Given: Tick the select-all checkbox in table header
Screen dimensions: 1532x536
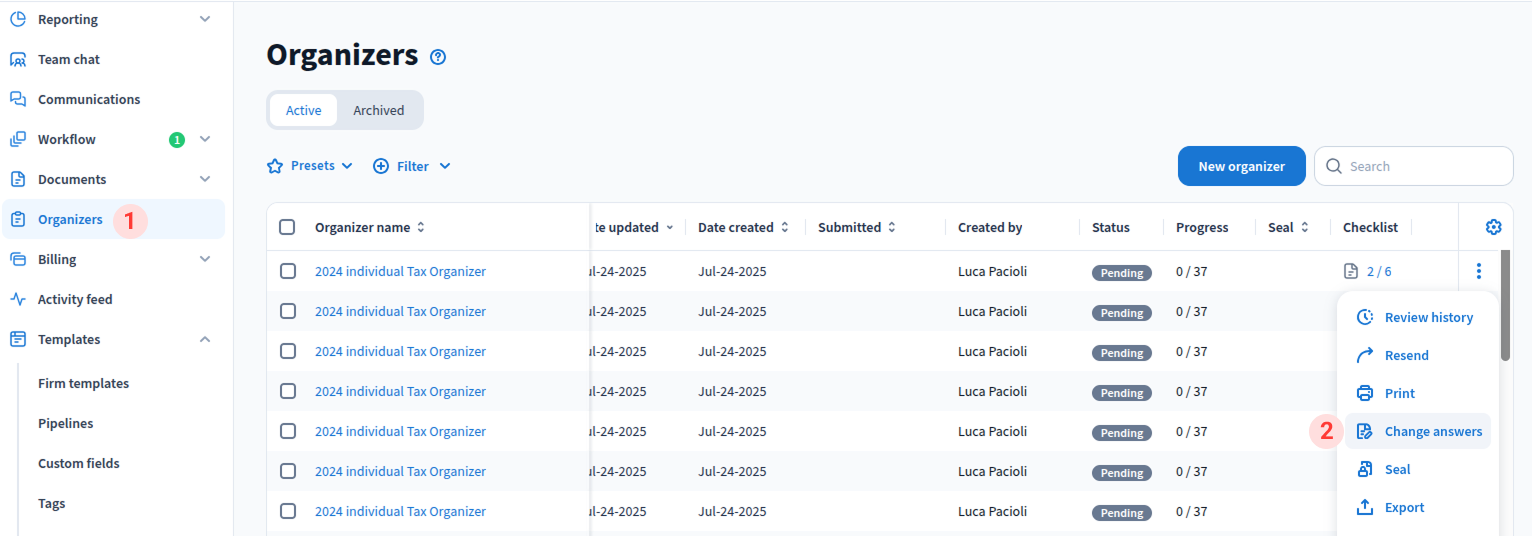Looking at the screenshot, I should [287, 227].
